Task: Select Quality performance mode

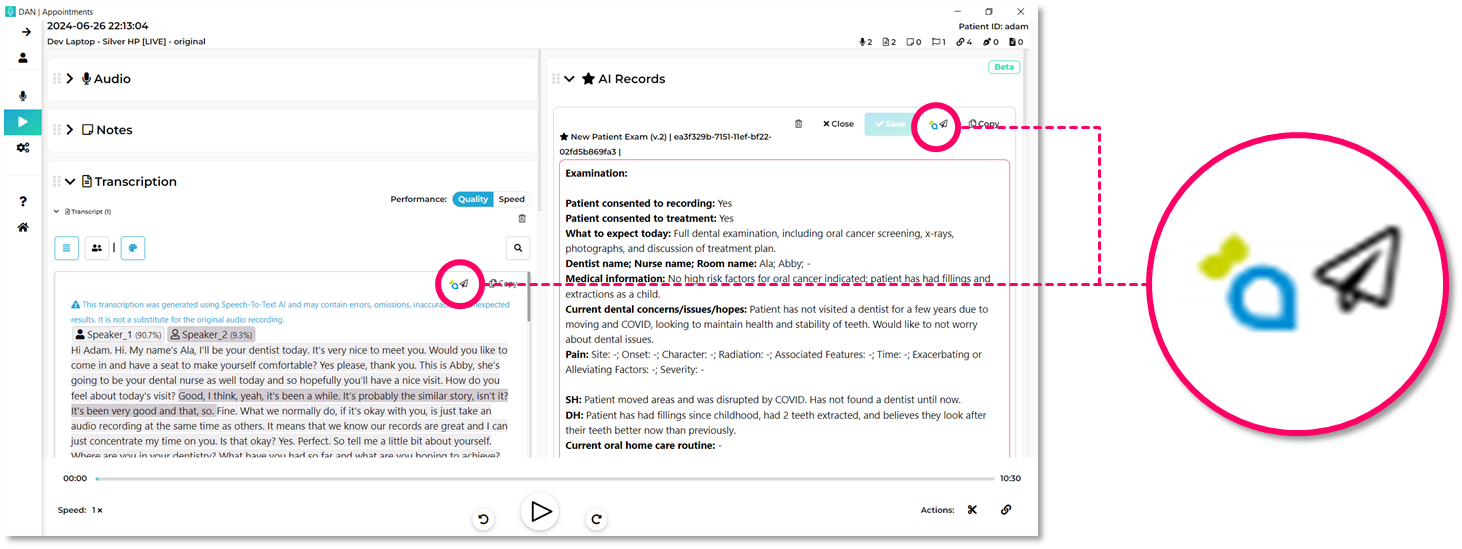Action: [473, 199]
